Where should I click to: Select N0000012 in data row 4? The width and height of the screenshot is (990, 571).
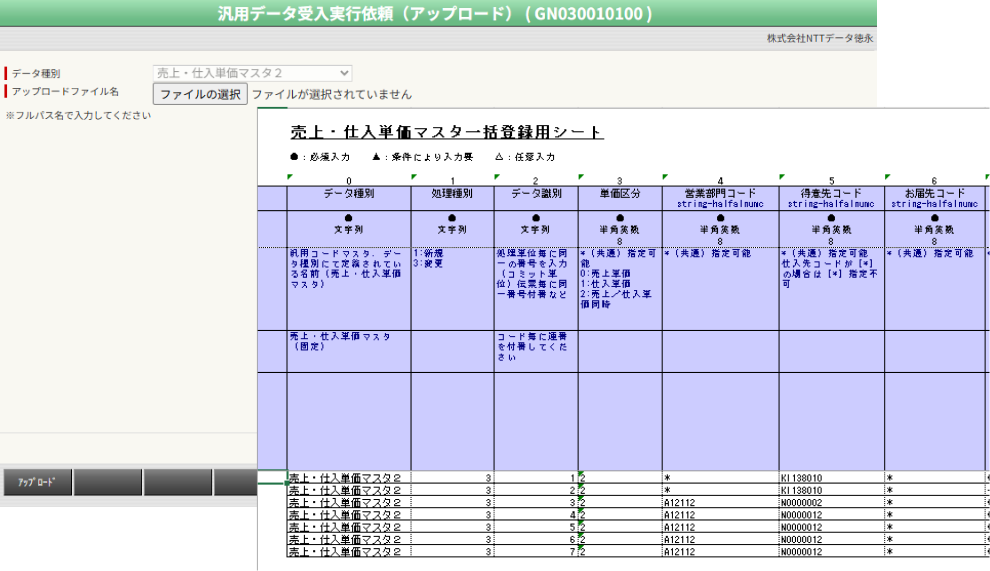832,515
